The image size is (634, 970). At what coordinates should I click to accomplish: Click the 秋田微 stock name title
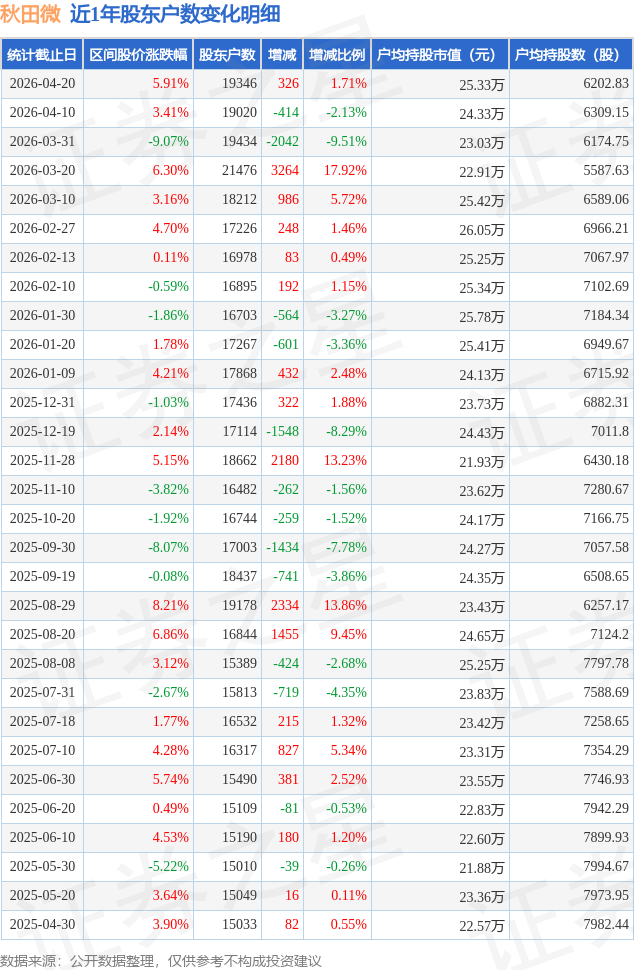point(30,14)
